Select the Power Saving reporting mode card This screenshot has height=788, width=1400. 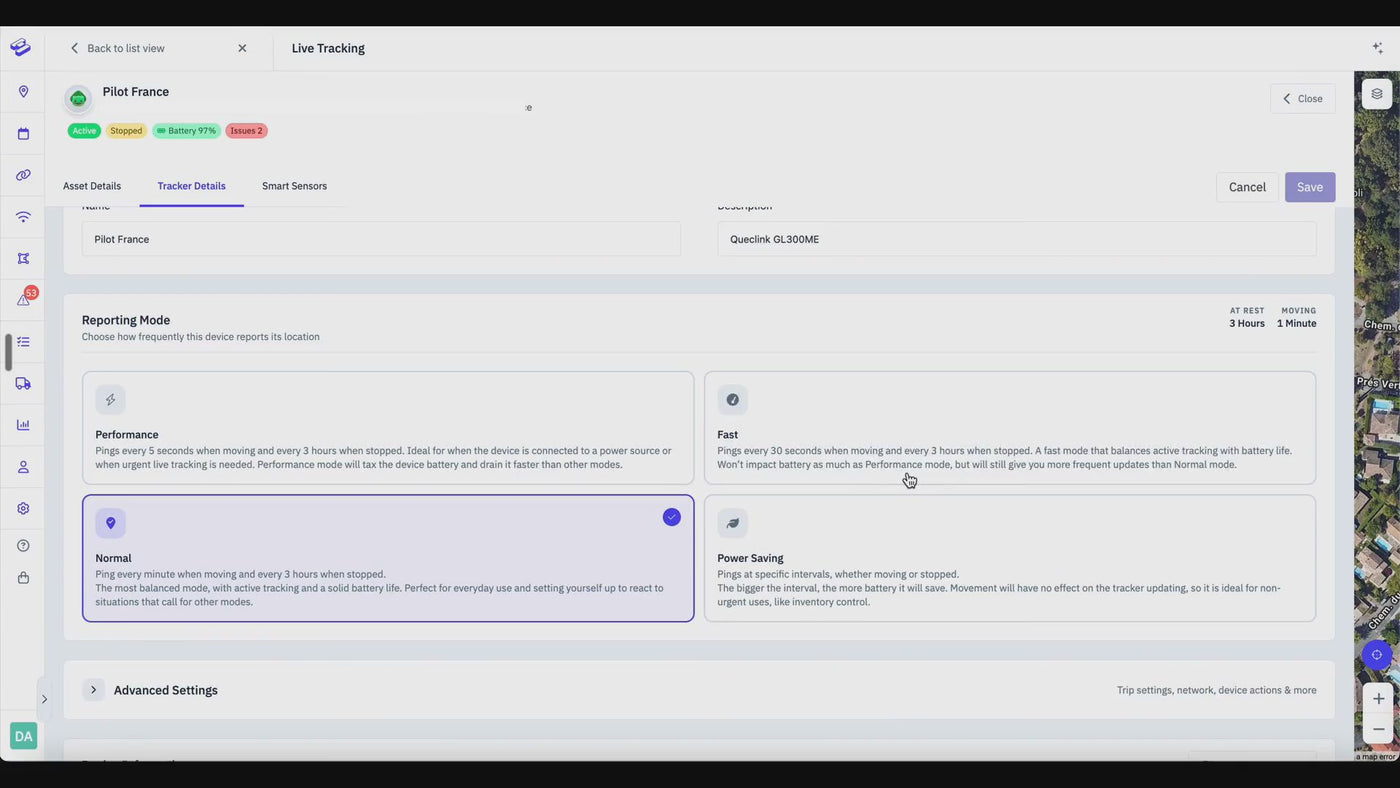coord(1010,558)
